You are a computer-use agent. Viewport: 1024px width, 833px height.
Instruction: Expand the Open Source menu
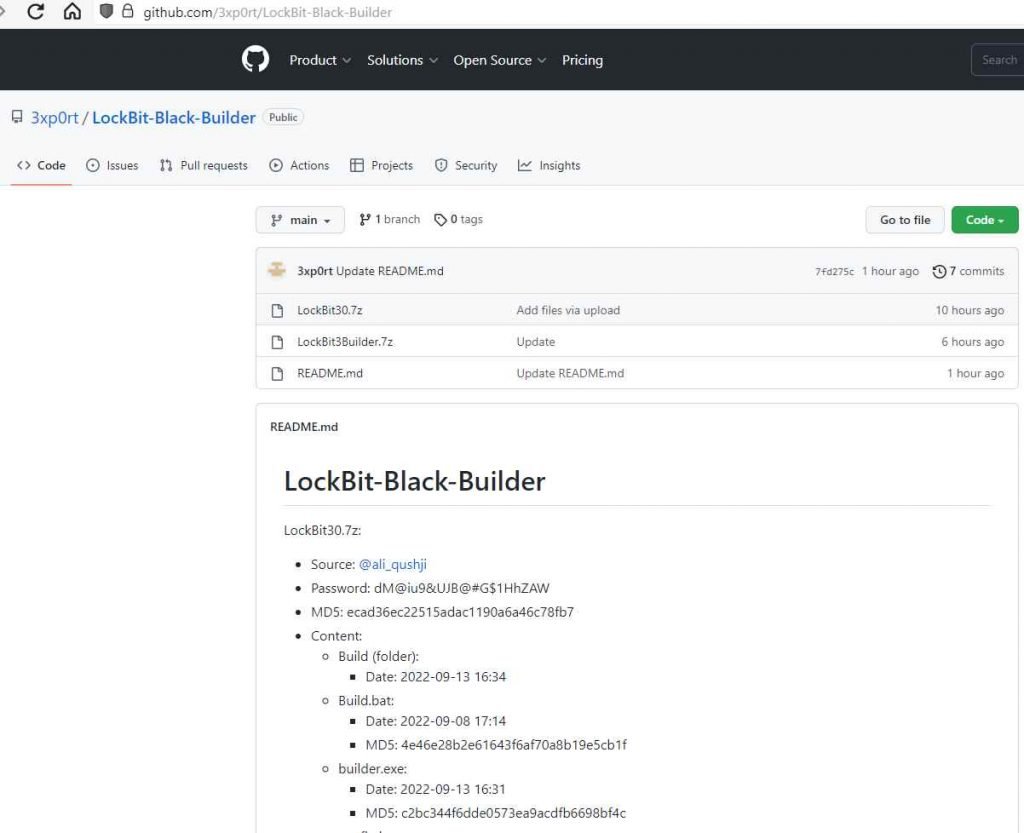[499, 60]
